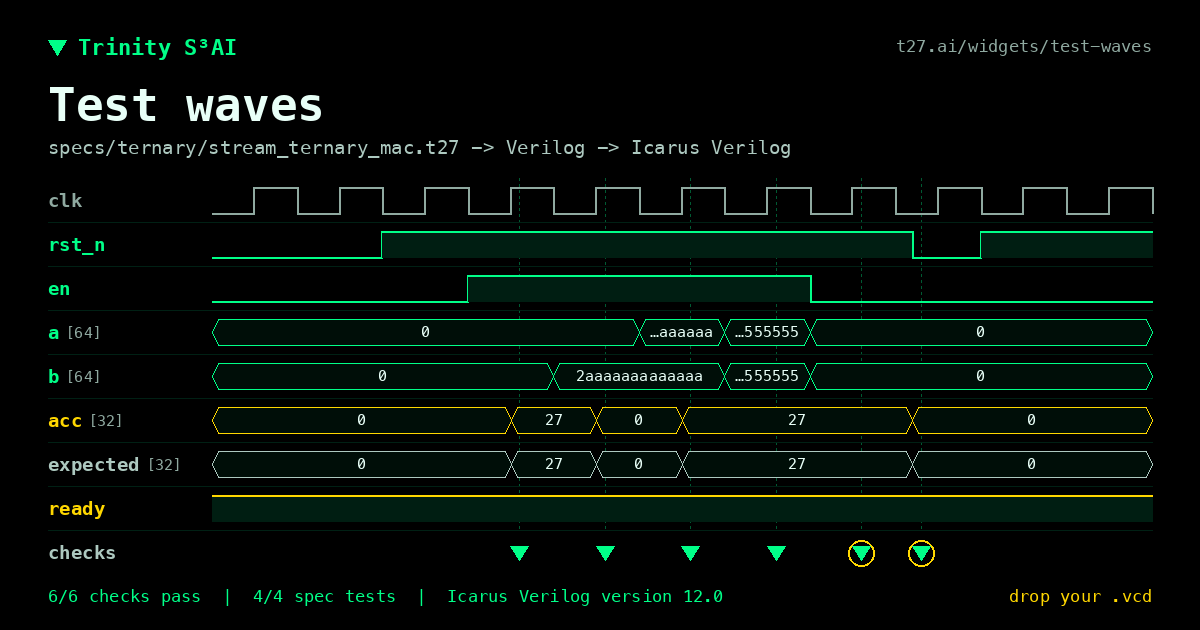Select the a [64] signal label
Screen dimensions: 1200x630
tap(74, 333)
